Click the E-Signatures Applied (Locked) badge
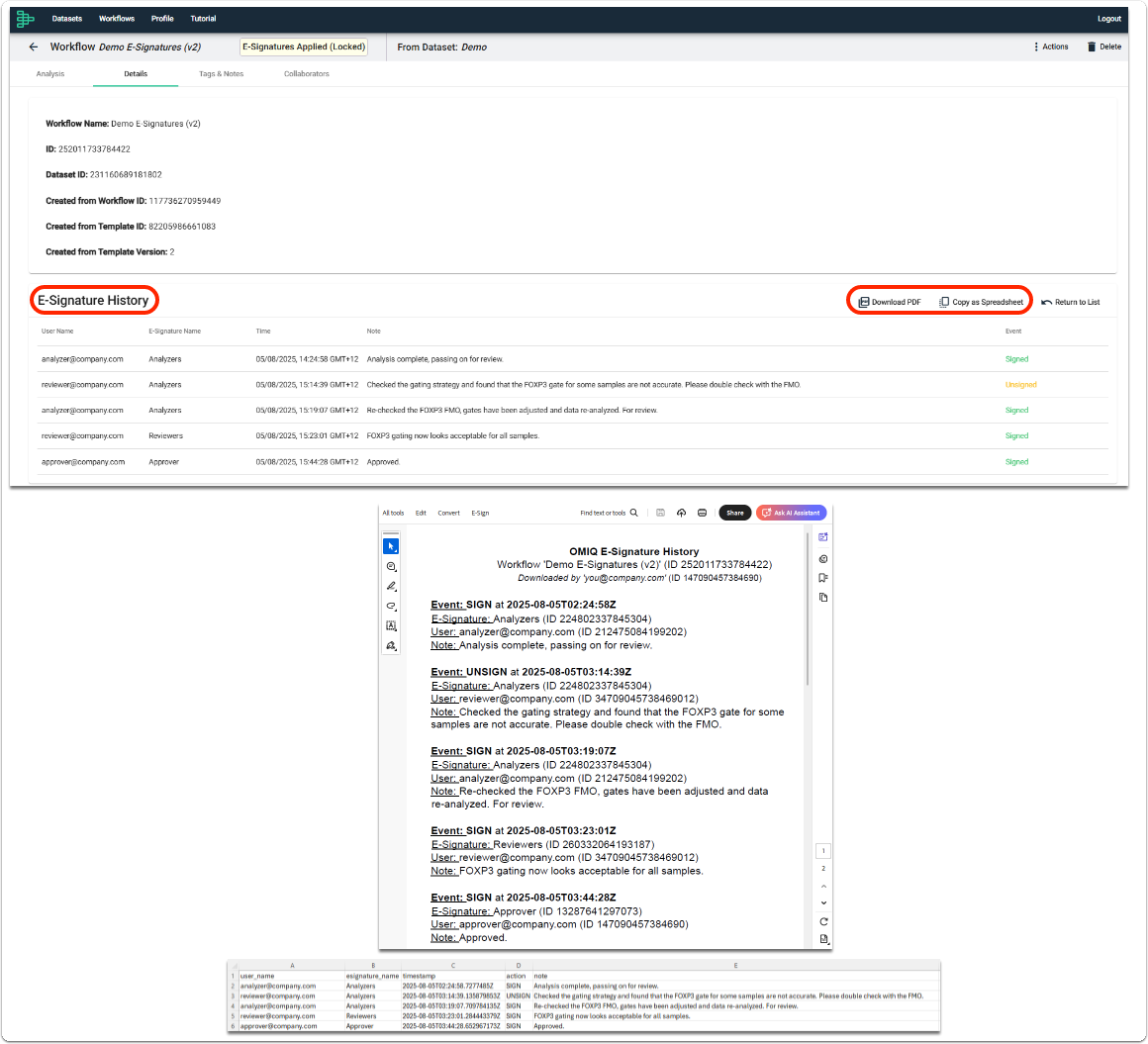Viewport: 1148px width, 1044px height. click(303, 47)
